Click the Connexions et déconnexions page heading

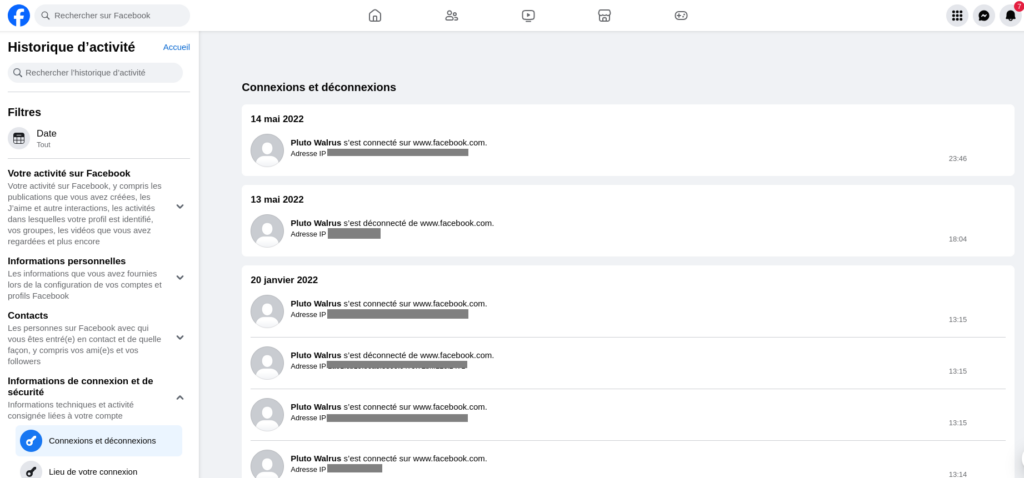pos(319,87)
